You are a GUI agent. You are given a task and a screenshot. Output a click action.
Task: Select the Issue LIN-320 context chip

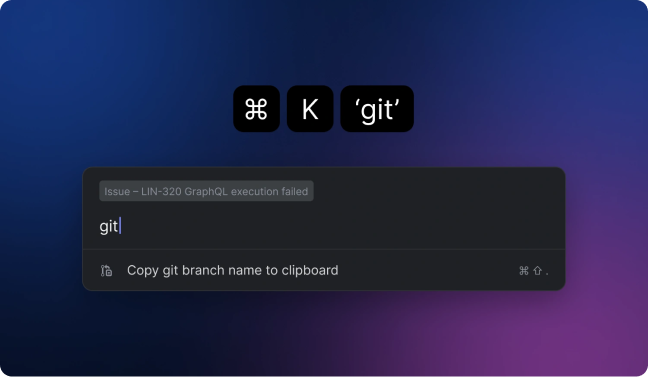(206, 191)
